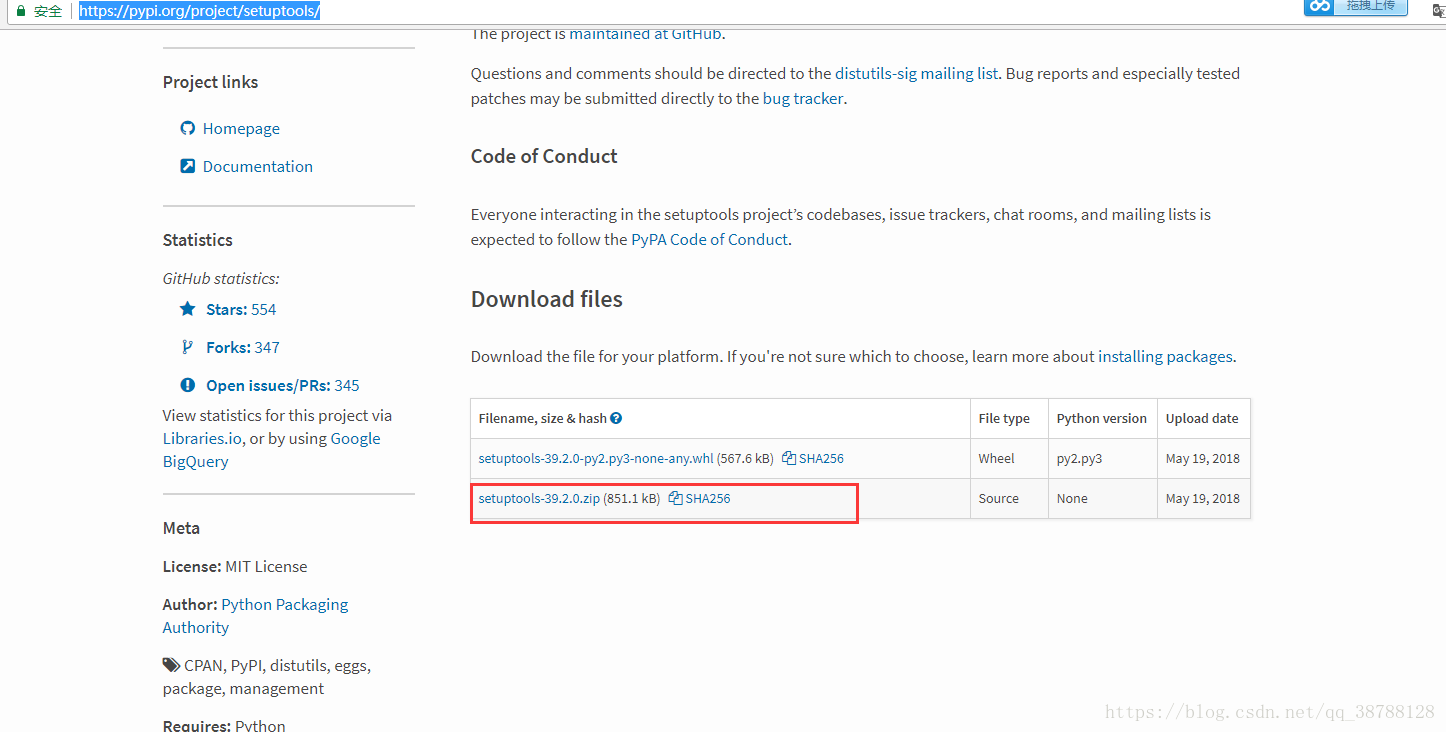Click the Download files heading
This screenshot has height=732, width=1446.
tap(547, 299)
